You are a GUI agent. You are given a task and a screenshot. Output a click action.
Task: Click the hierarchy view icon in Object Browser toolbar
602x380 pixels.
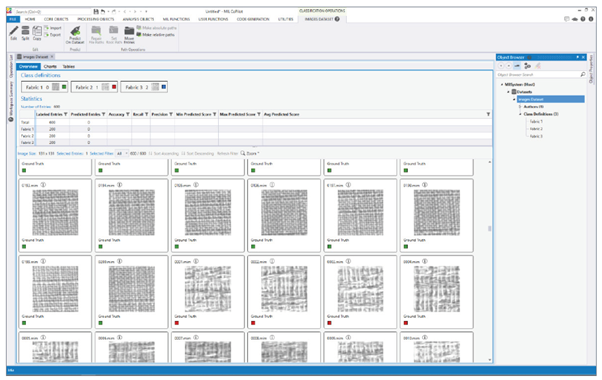pyautogui.click(x=528, y=66)
